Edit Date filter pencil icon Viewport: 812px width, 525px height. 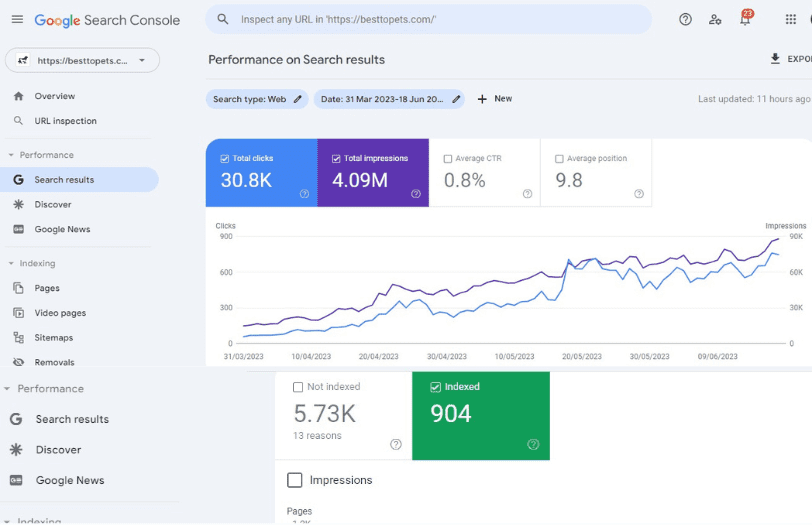coord(456,99)
